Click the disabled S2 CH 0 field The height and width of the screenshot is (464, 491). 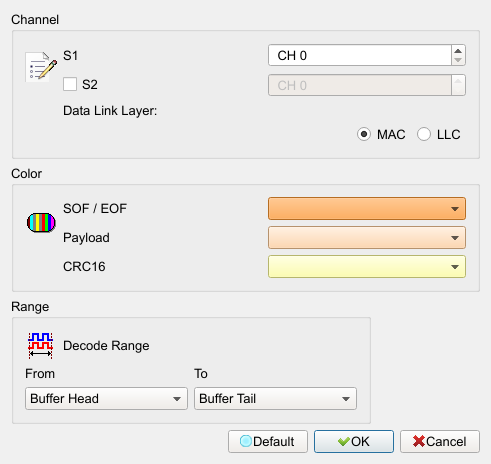[x=360, y=85]
